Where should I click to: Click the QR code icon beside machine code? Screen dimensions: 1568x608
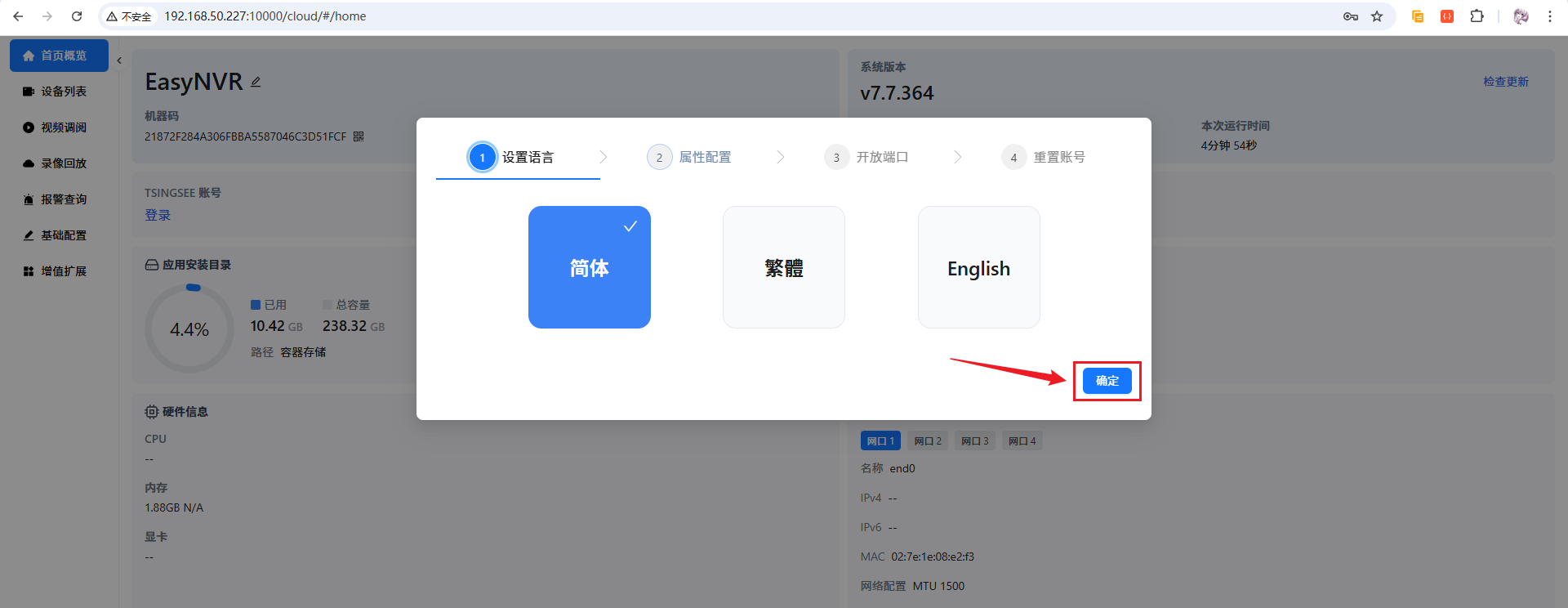click(359, 136)
